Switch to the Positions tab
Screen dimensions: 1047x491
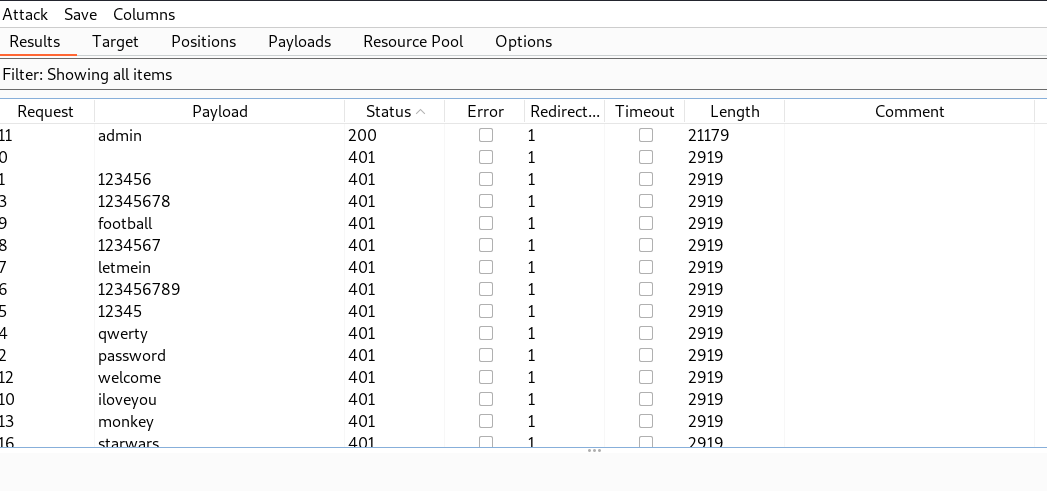(x=203, y=41)
